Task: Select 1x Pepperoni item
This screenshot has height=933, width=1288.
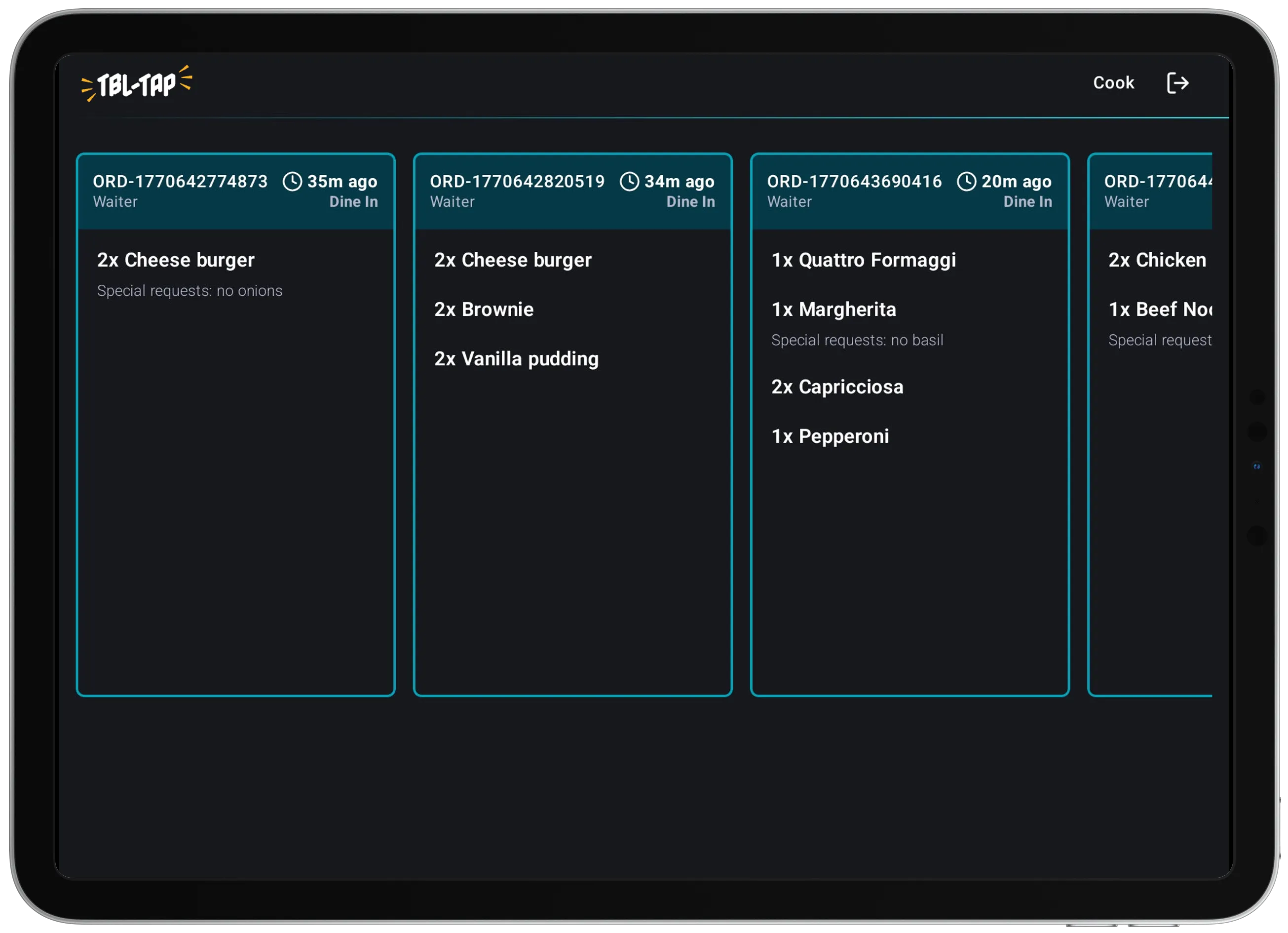Action: (x=830, y=436)
